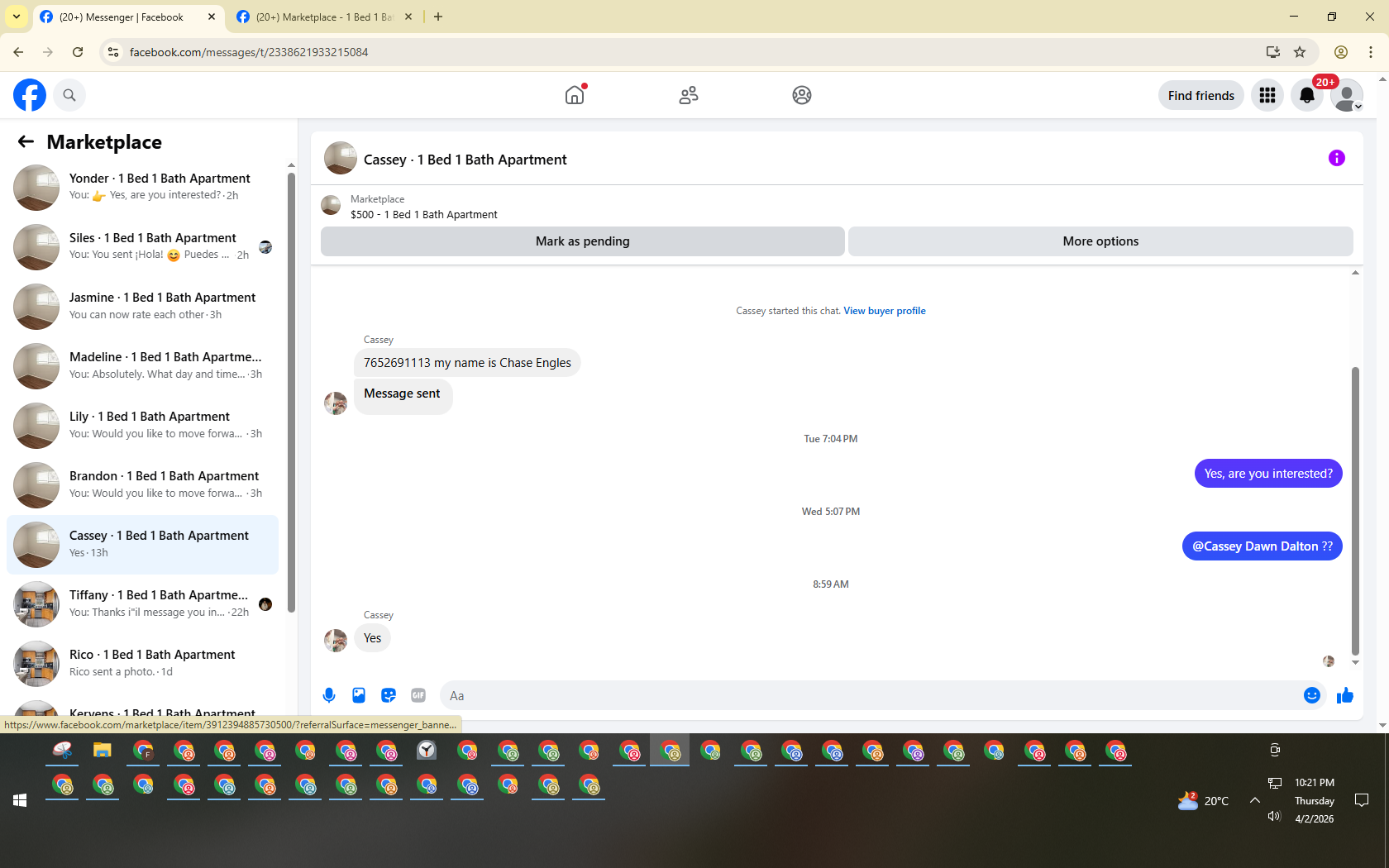
Task: Go back in browser history
Action: point(18,52)
